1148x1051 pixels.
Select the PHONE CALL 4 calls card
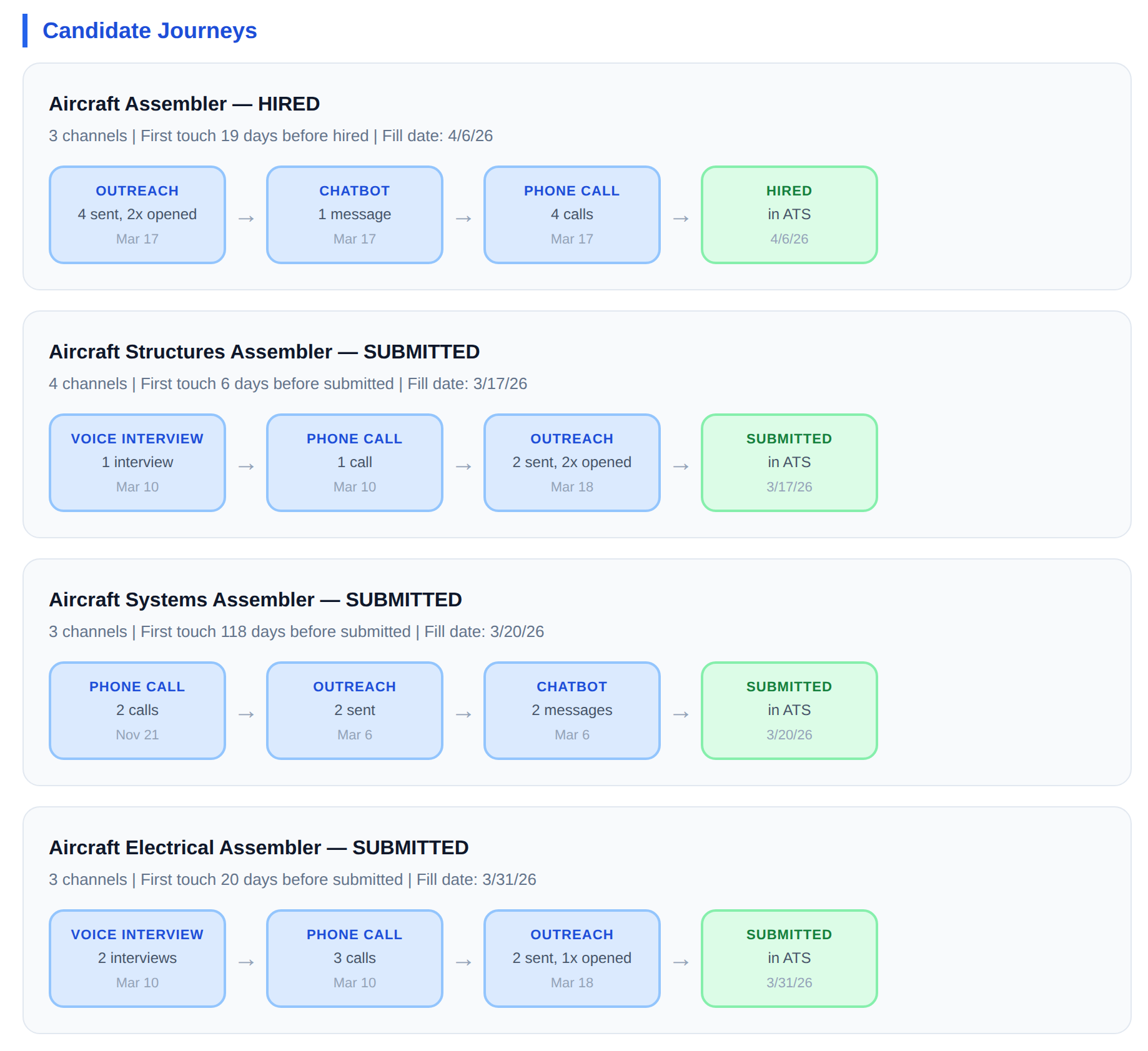click(572, 215)
